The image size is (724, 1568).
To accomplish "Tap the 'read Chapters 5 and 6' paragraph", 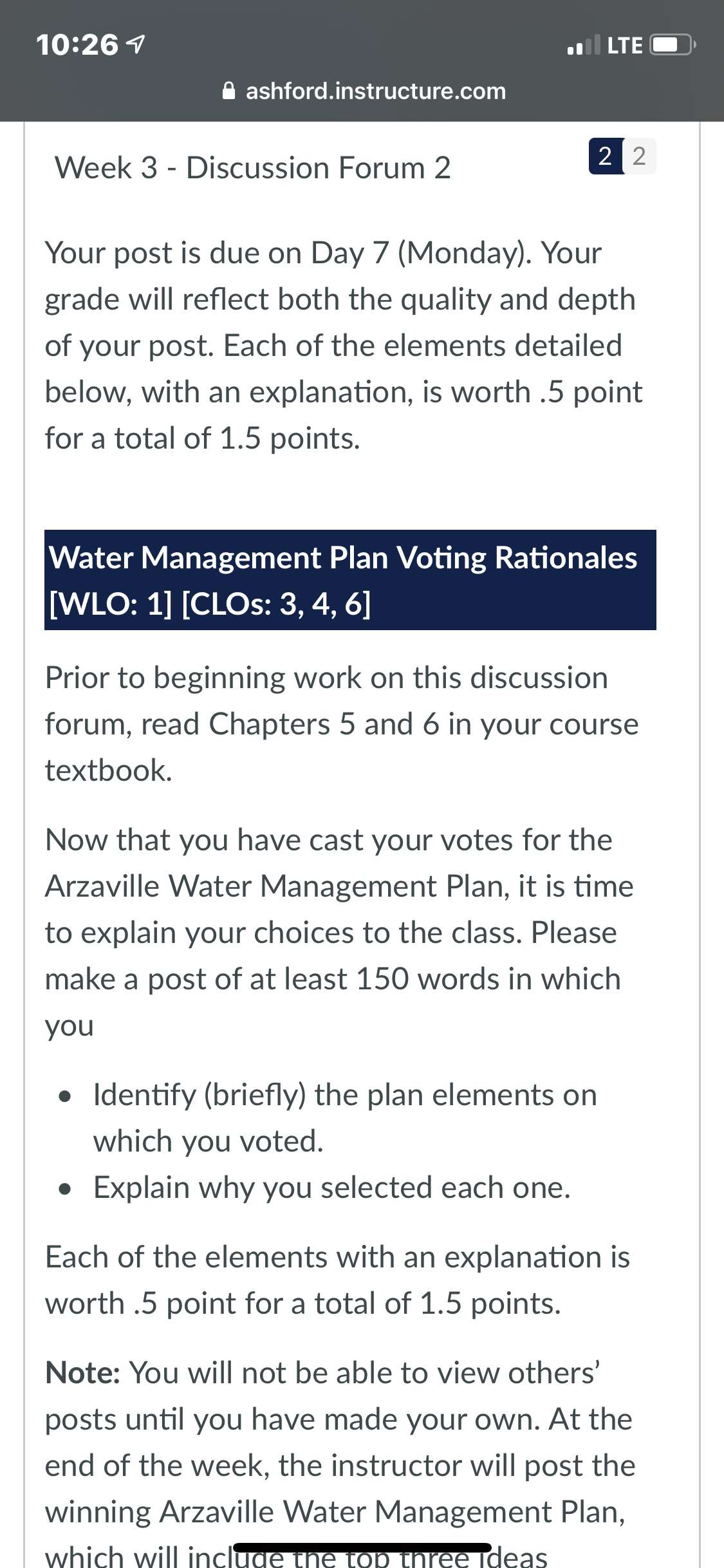I will click(342, 723).
